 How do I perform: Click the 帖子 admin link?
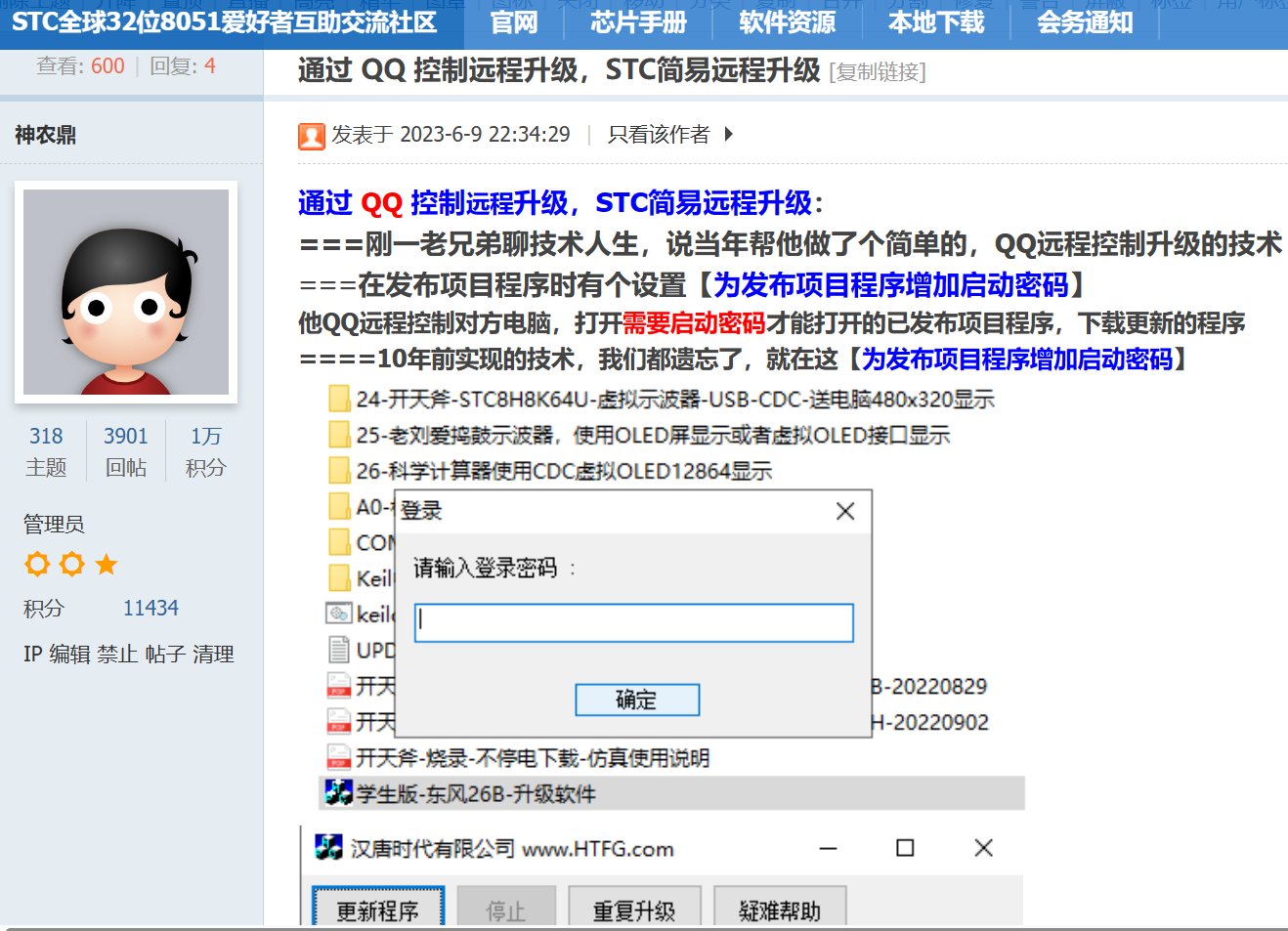coord(165,655)
